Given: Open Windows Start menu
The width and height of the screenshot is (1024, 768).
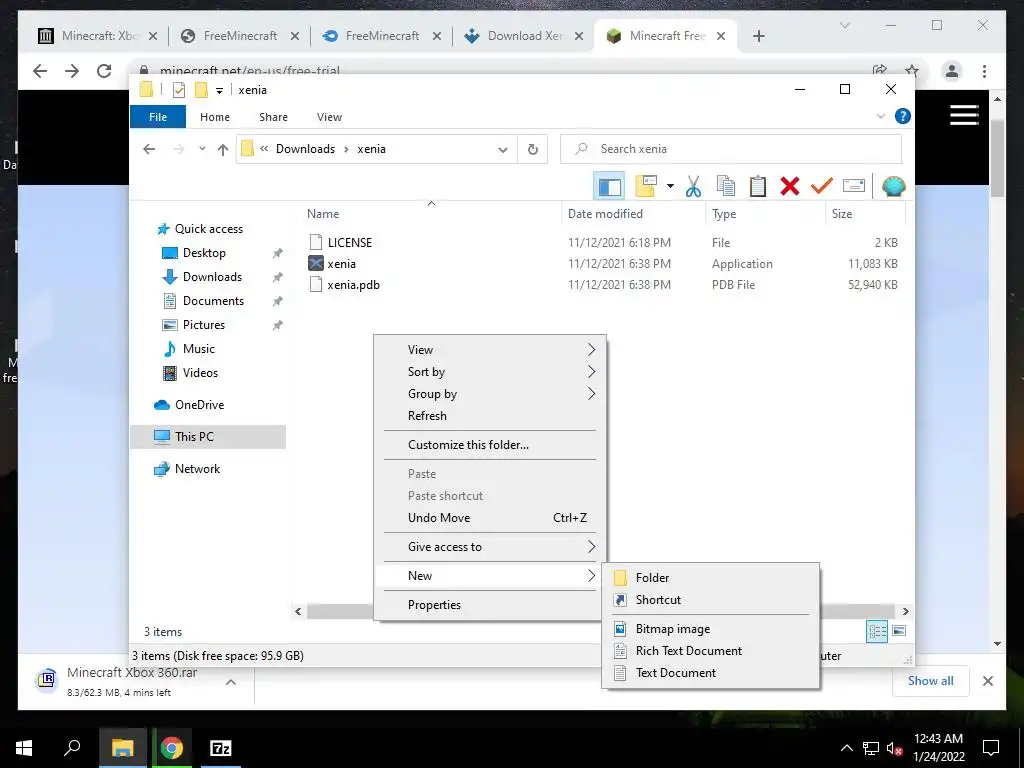Looking at the screenshot, I should click(x=24, y=748).
